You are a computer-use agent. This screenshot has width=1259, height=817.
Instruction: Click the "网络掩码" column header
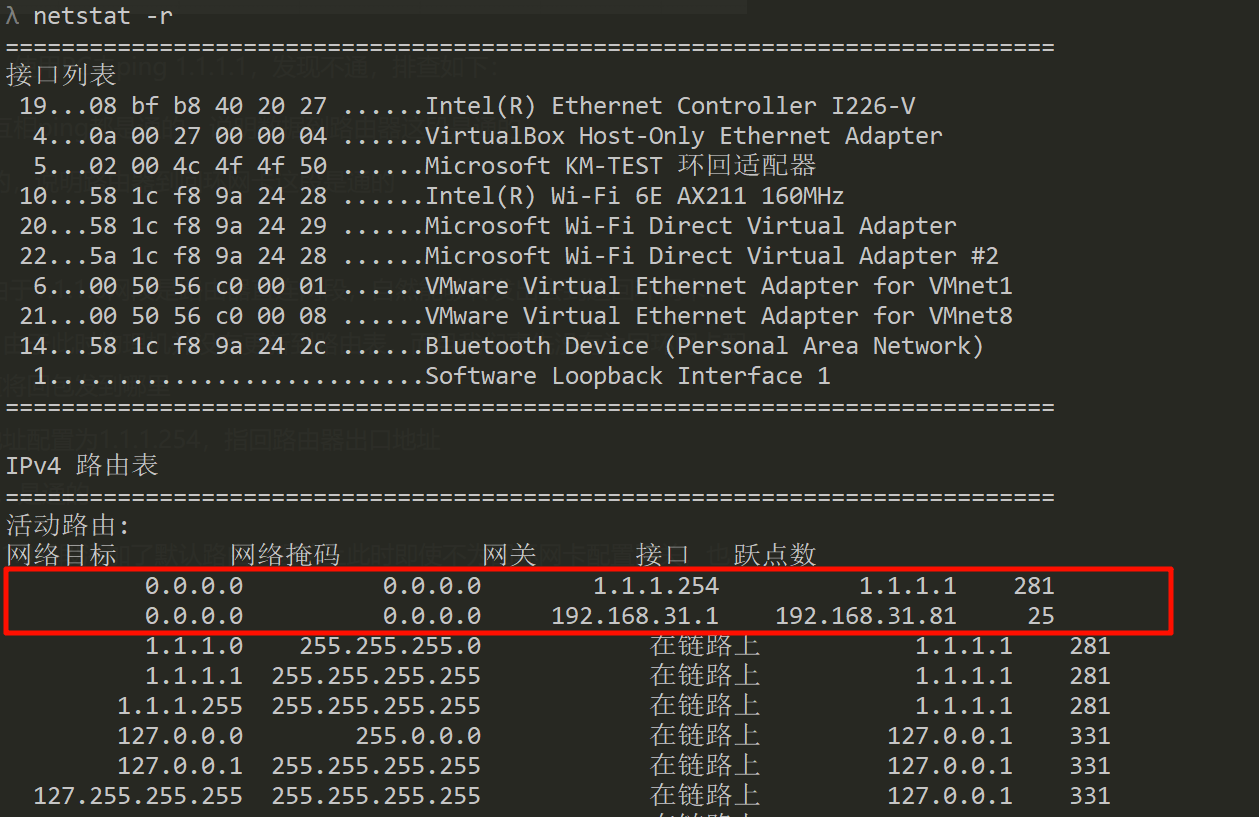click(x=285, y=555)
